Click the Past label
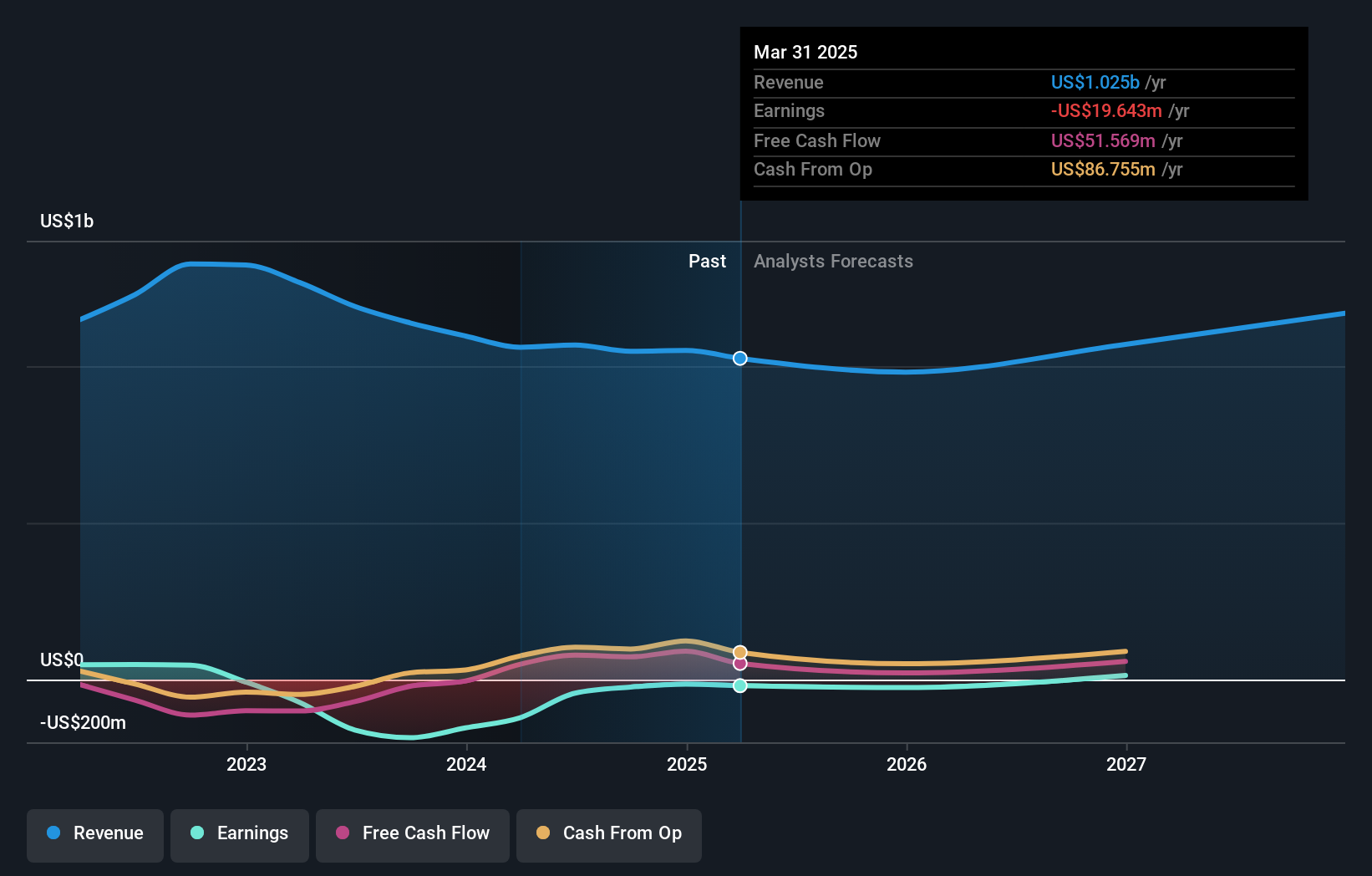The height and width of the screenshot is (876, 1372). (x=707, y=261)
